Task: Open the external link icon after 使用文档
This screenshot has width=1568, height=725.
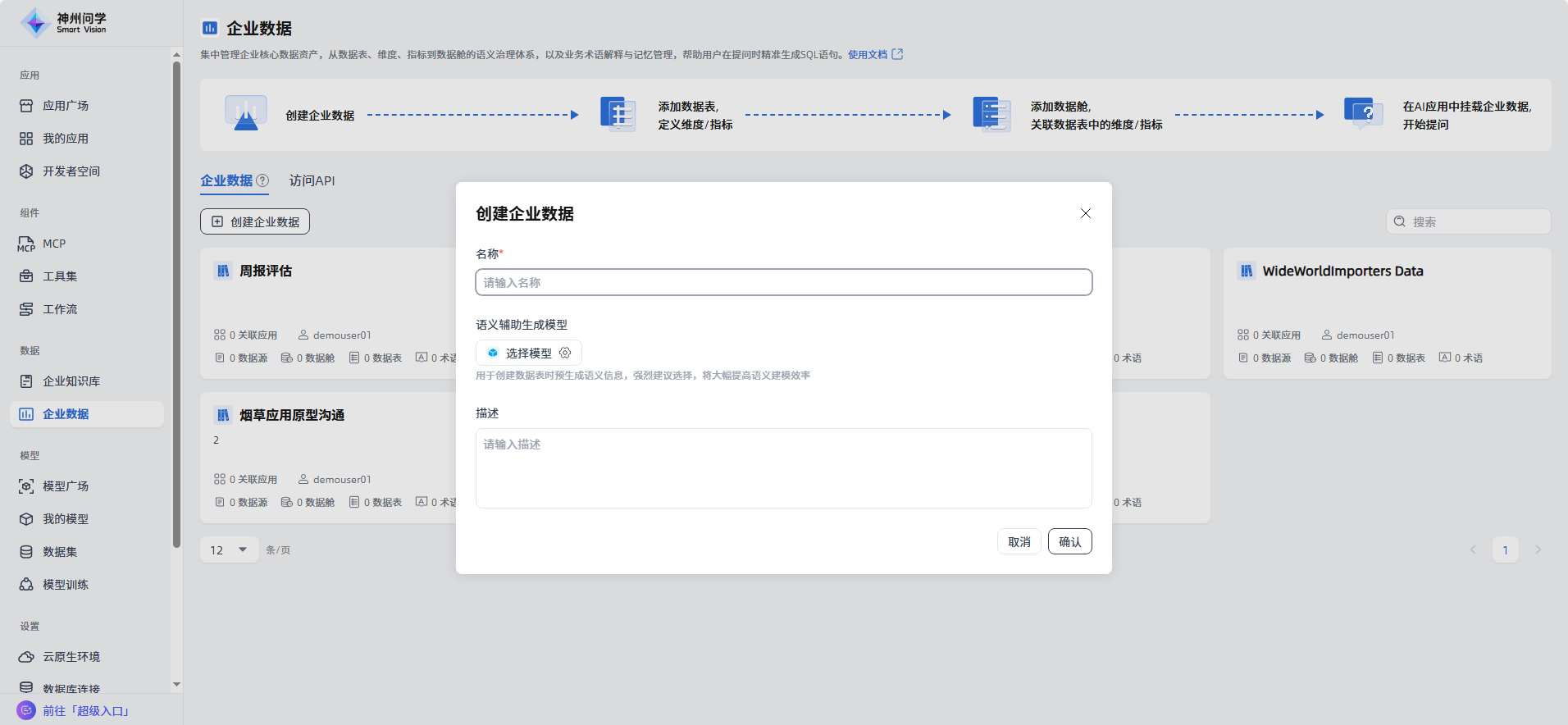Action: point(897,54)
